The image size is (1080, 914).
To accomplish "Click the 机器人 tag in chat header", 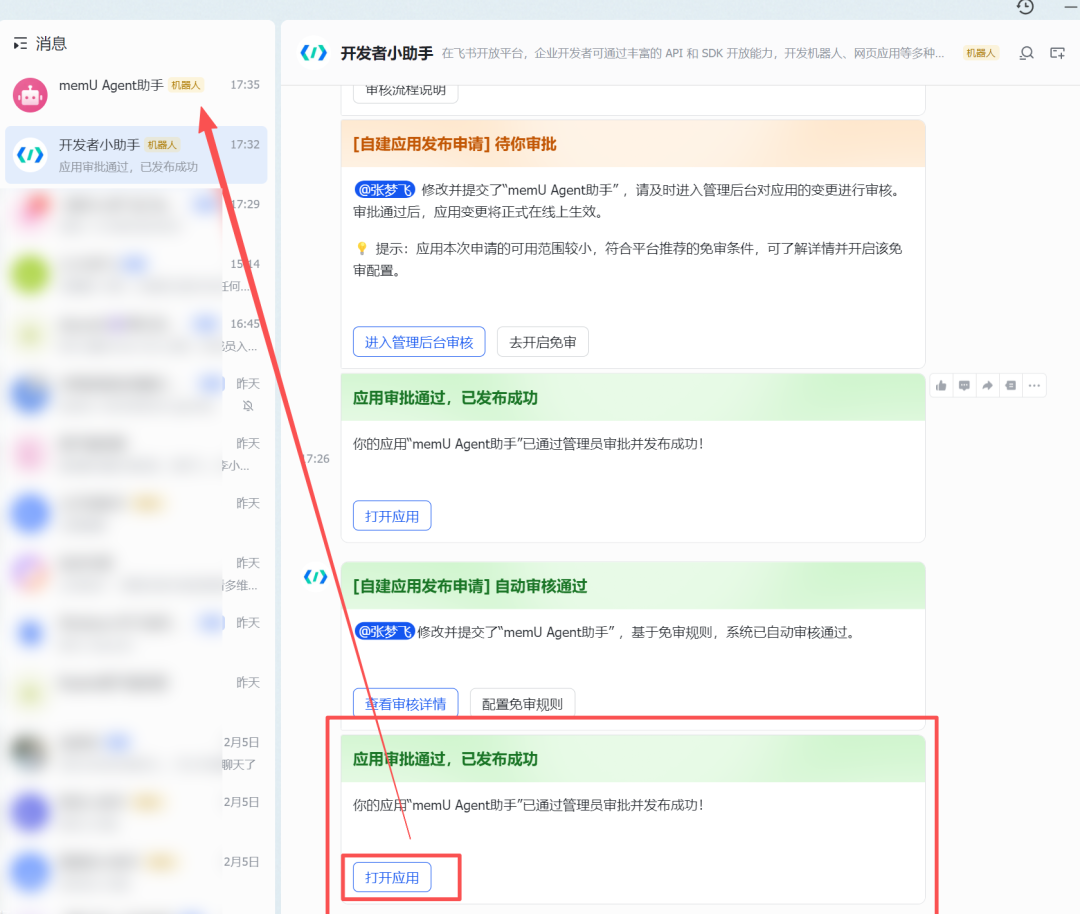I will pyautogui.click(x=981, y=53).
